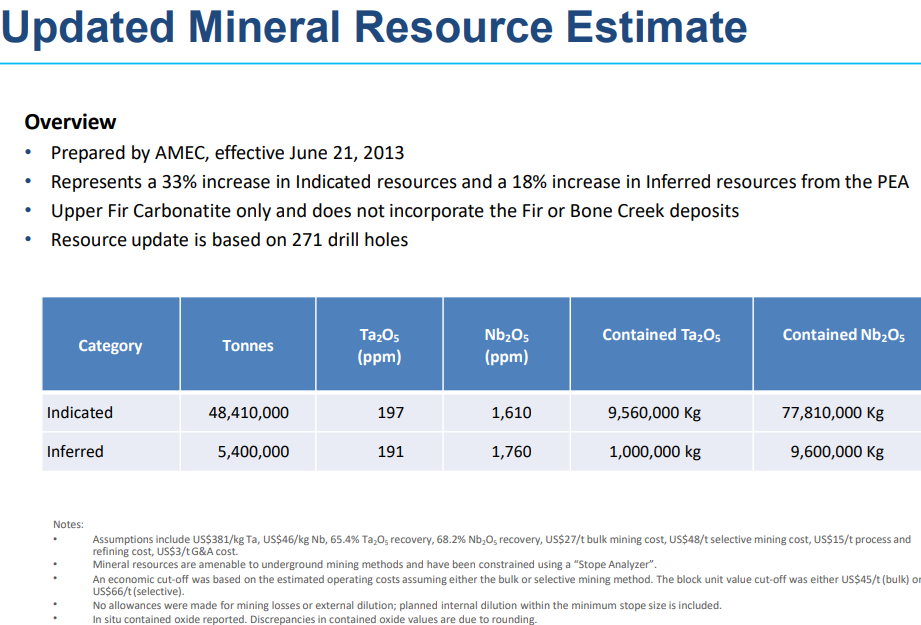Select the 'Contained Ta2O5' column header
This screenshot has height=625, width=921.
point(661,336)
